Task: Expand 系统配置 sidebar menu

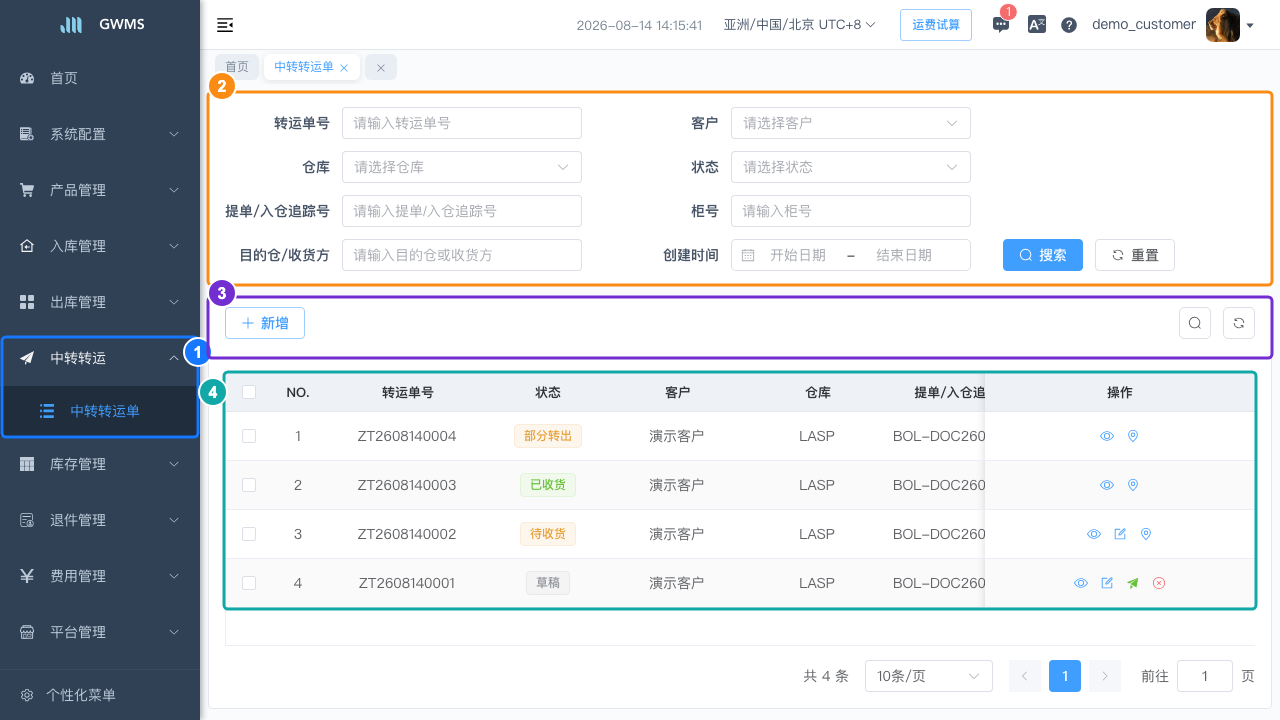Action: (x=100, y=134)
